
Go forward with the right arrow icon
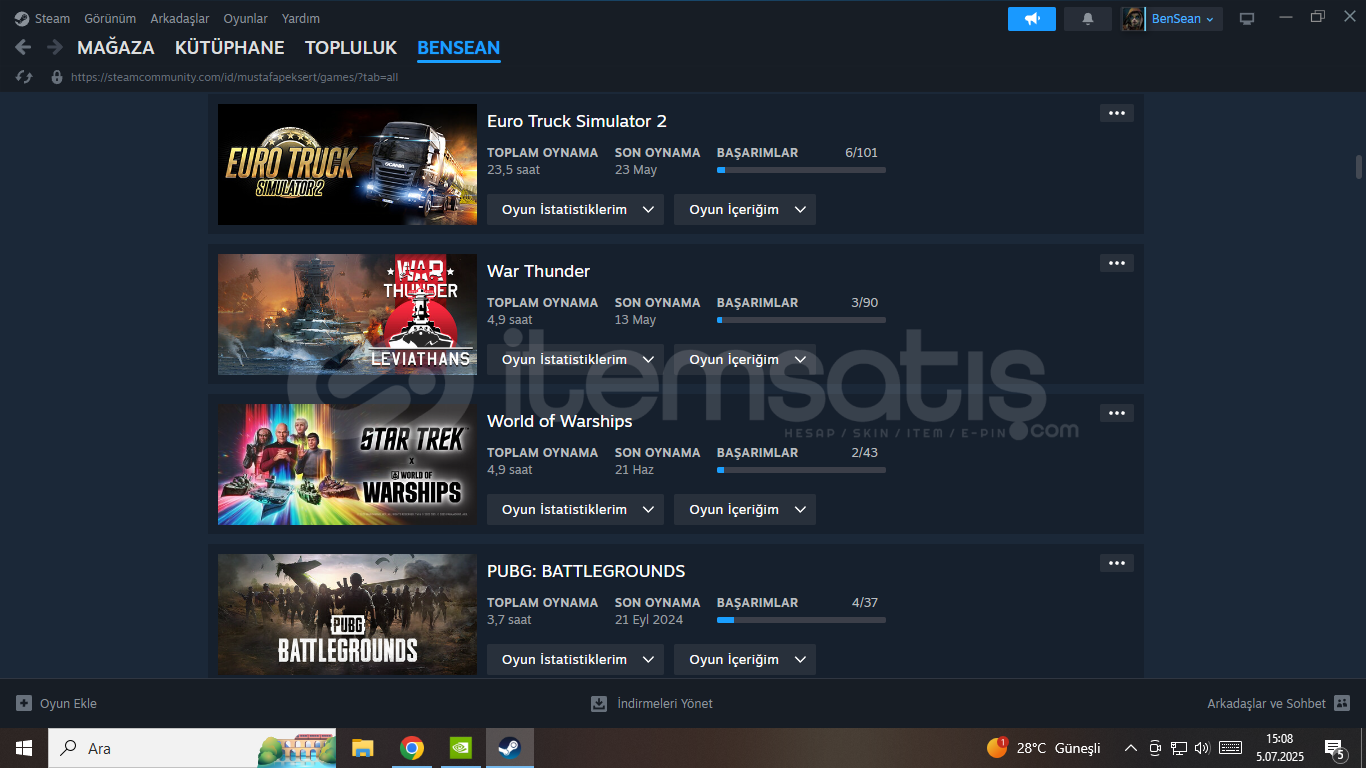click(55, 47)
